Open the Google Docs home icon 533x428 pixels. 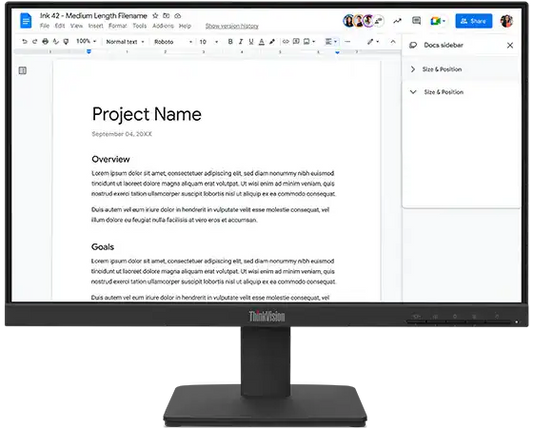click(x=26, y=21)
